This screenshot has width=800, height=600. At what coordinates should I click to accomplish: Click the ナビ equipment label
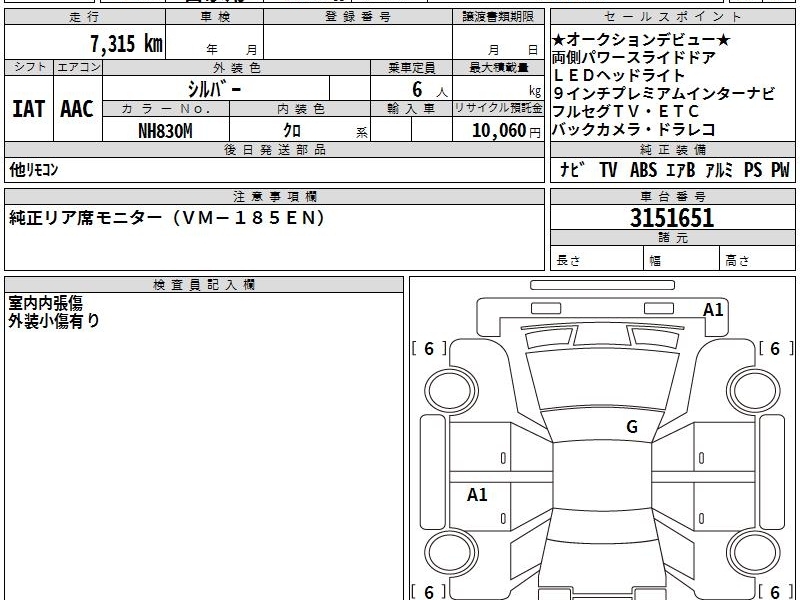coord(572,169)
